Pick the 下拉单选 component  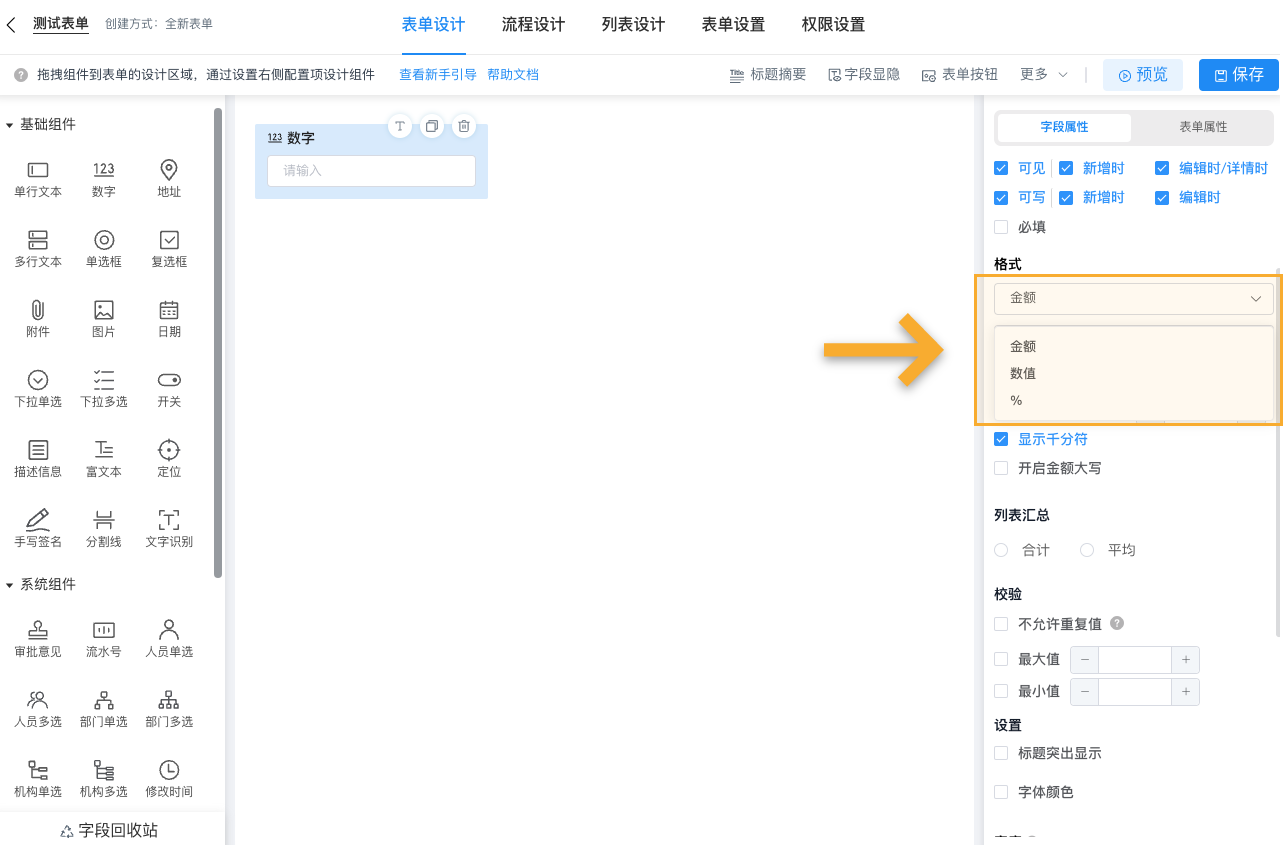click(x=37, y=388)
